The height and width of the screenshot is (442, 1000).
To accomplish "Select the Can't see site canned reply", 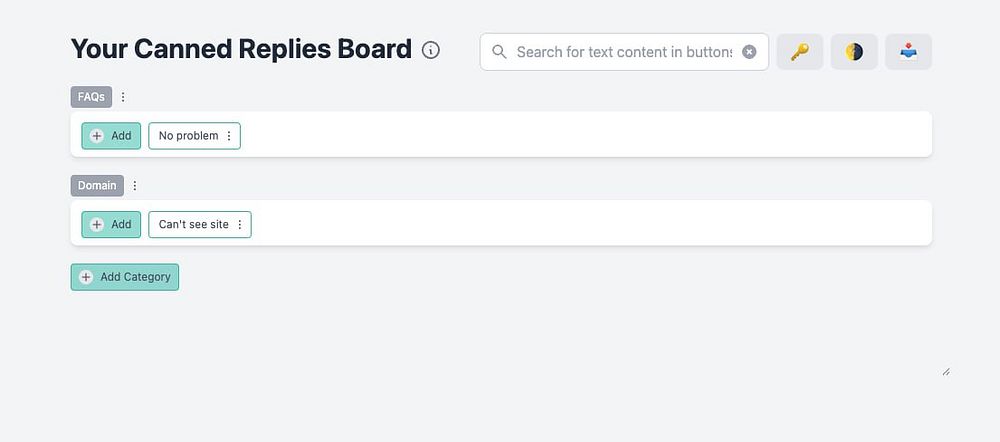I will click(x=193, y=225).
